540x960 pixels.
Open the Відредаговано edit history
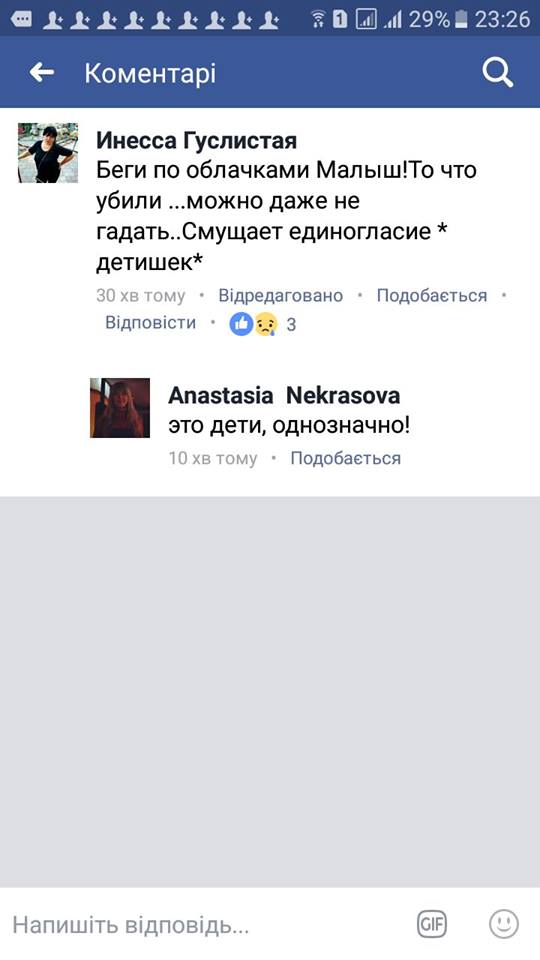click(x=280, y=296)
